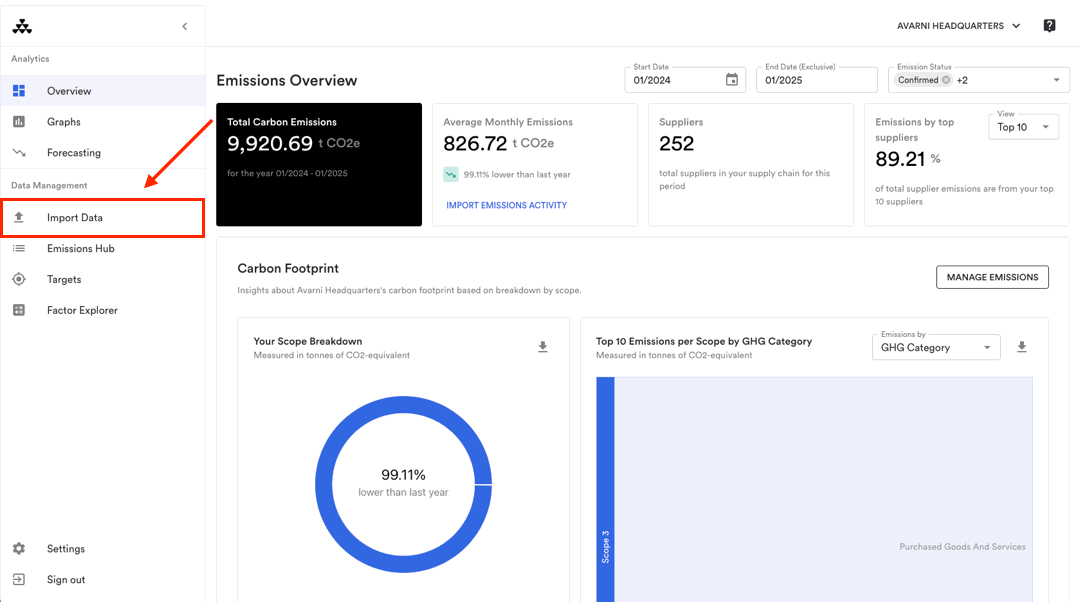This screenshot has width=1080, height=608.
Task: Download the Top 10 Emissions chart
Action: 1022,347
